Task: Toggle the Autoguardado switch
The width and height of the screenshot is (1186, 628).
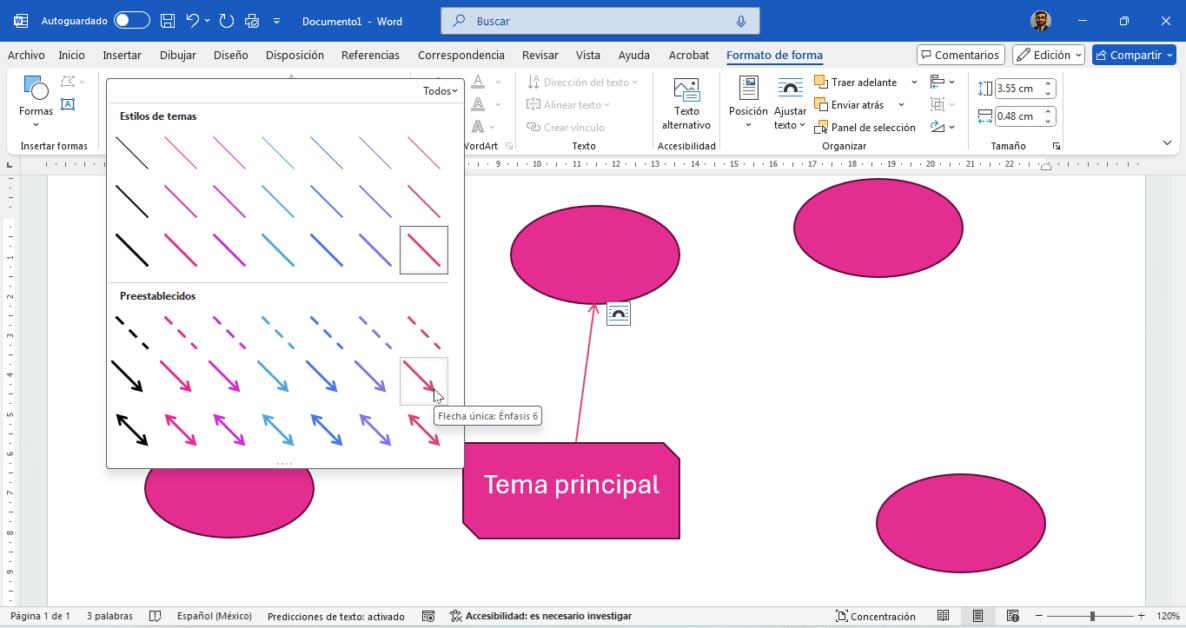Action: point(131,21)
